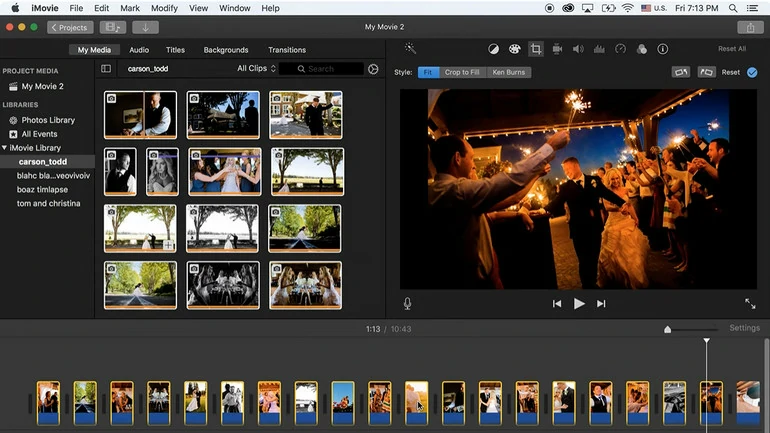Open the speed speedometer icon
The image size is (770, 433).
pos(620,49)
